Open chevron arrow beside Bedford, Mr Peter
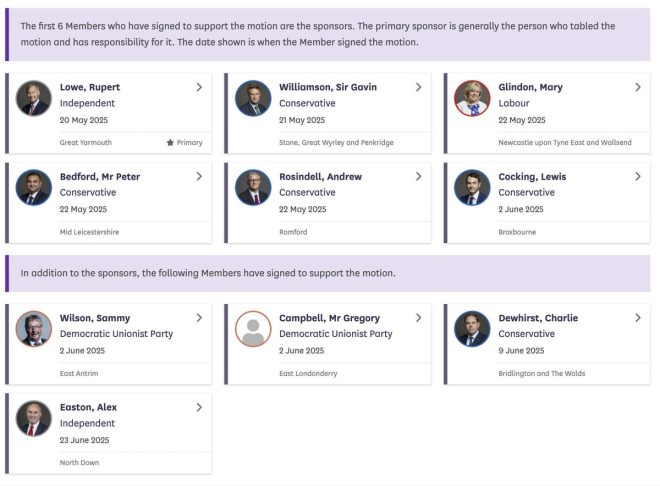Viewport: 660px width, 486px height. (x=199, y=176)
